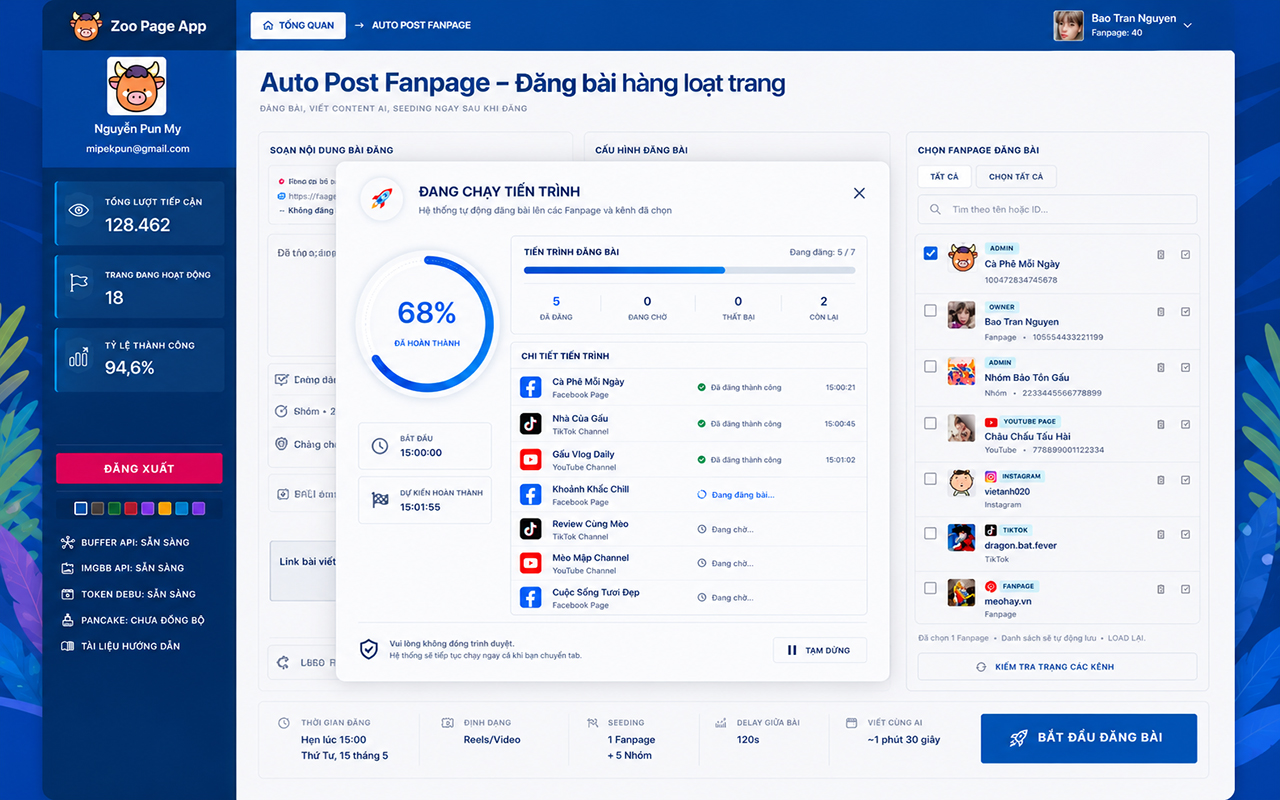
Task: Click the check-mark action icon right of dragon.bat.fever
Action: 1186,534
